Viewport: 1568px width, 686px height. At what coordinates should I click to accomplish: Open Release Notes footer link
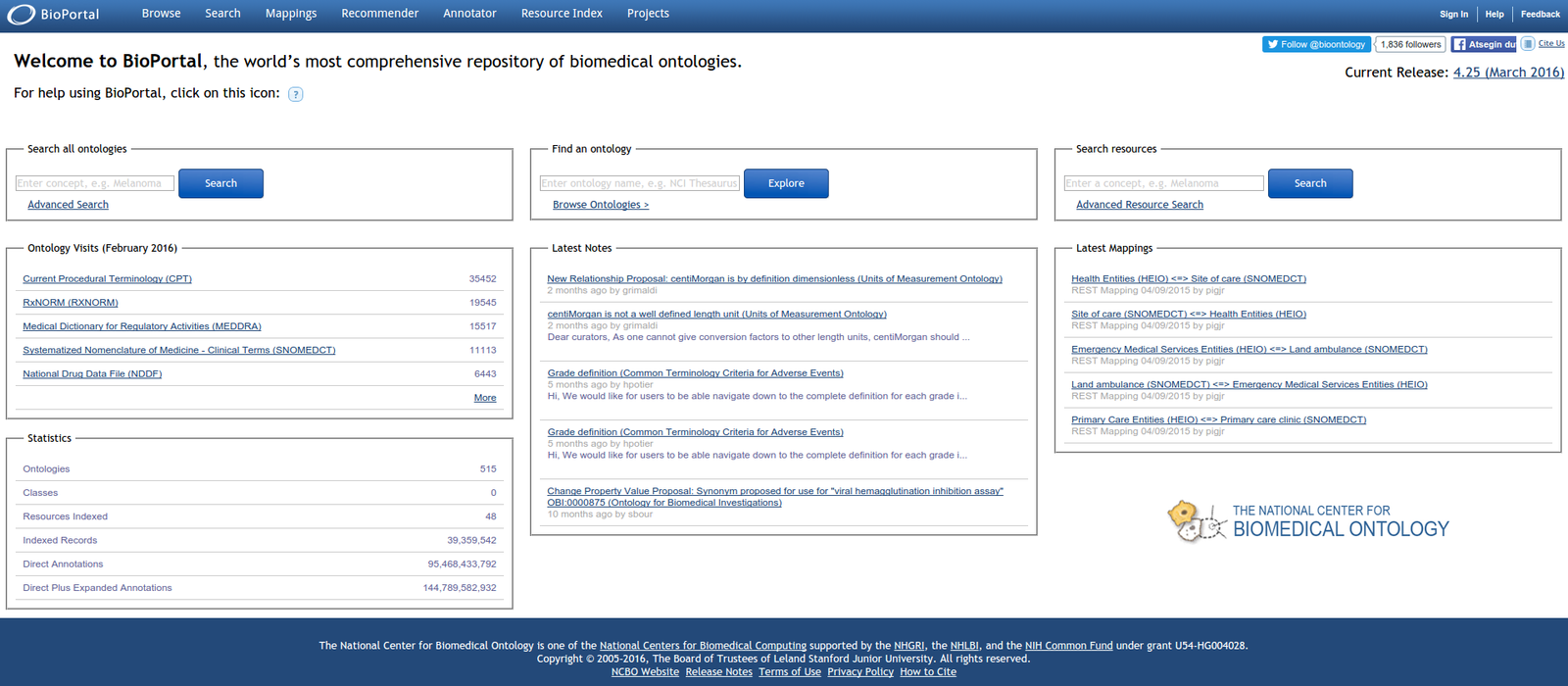click(718, 672)
